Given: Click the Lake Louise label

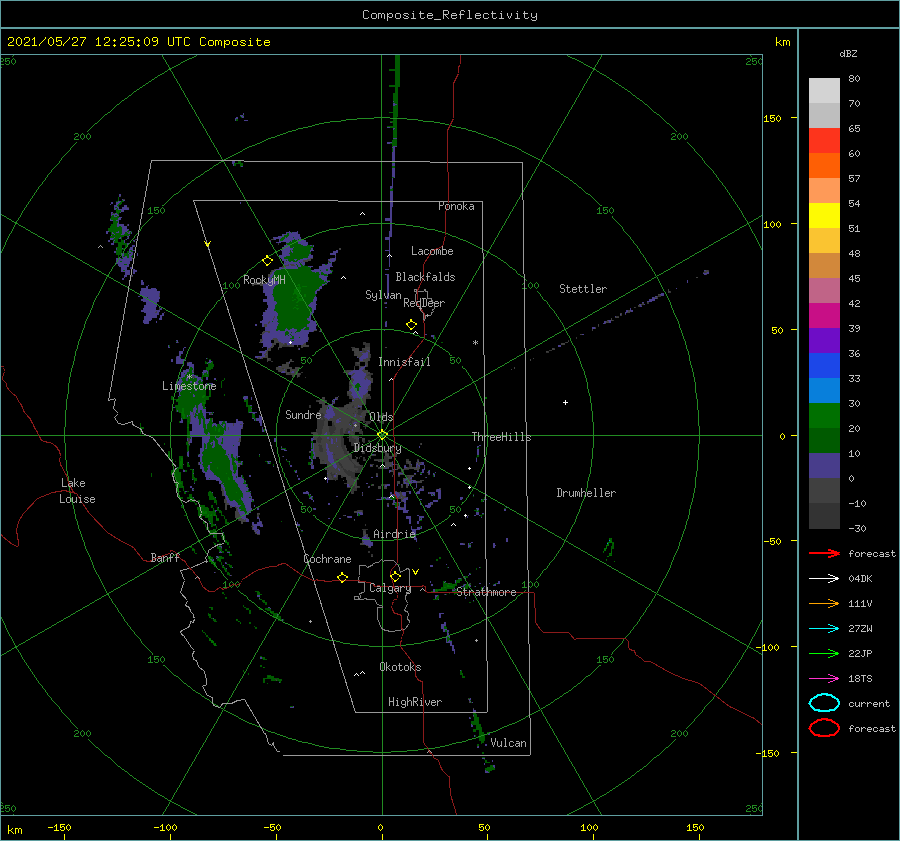Looking at the screenshot, I should pos(77,491).
